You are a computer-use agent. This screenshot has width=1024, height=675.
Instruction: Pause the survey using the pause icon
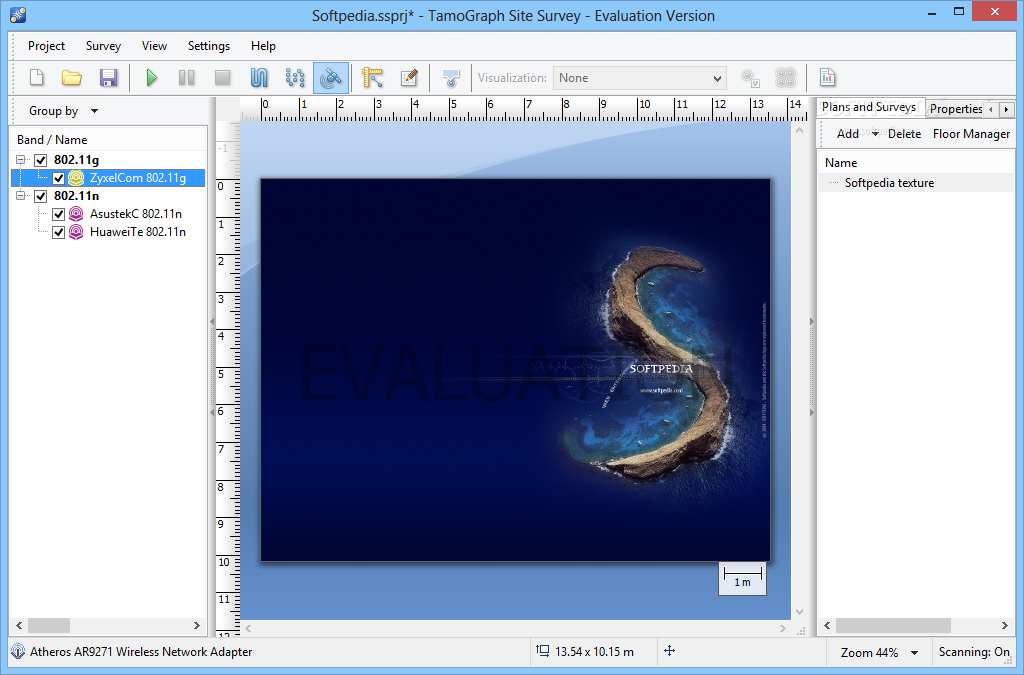187,78
